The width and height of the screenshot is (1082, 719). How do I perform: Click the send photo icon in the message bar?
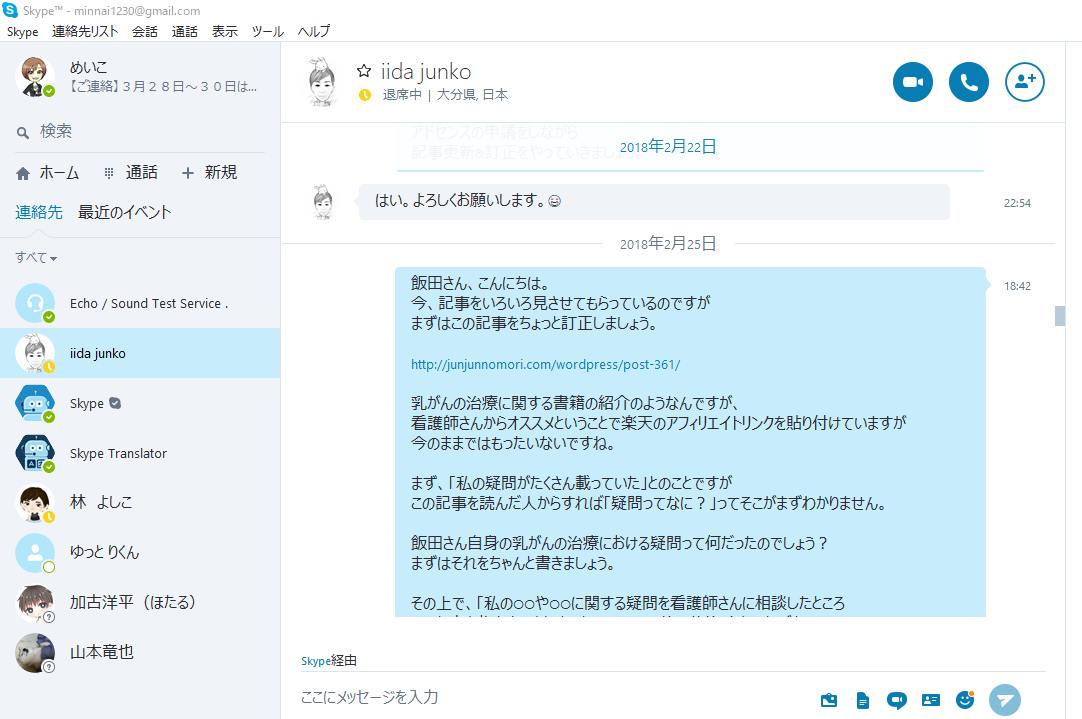point(829,700)
